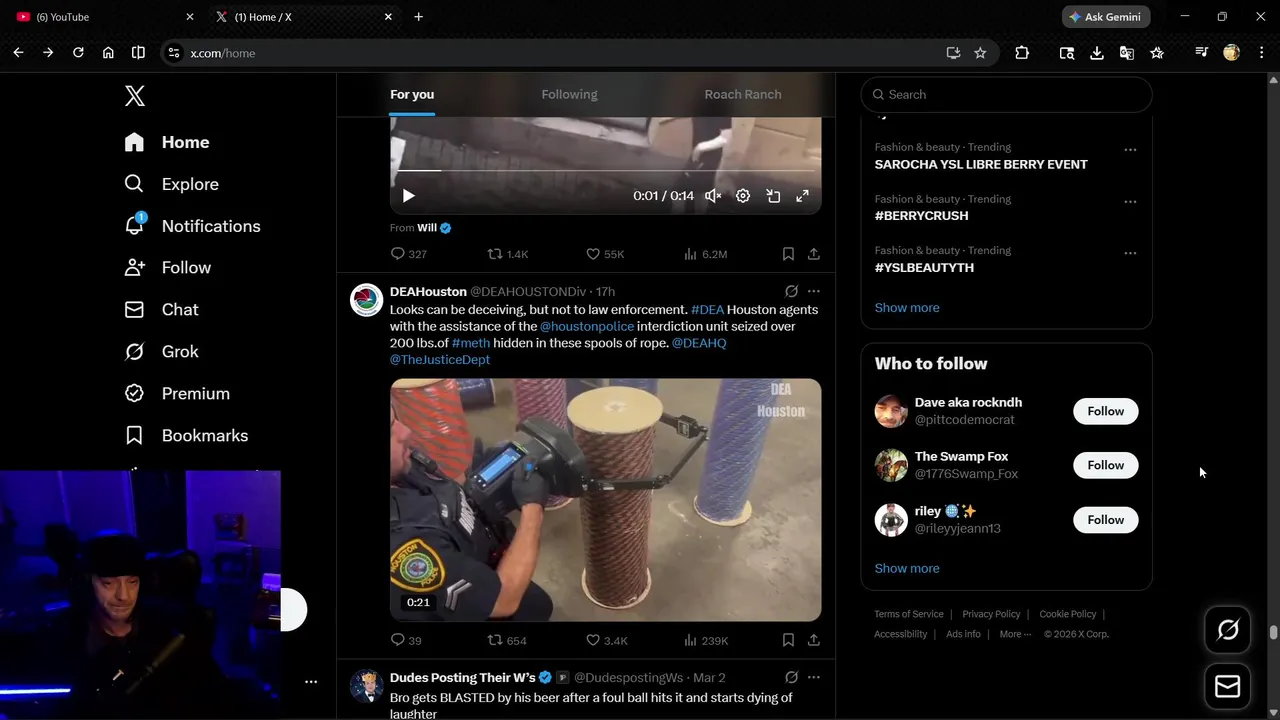1280x720 pixels.
Task: Bookmark the post from Will
Action: point(788,254)
